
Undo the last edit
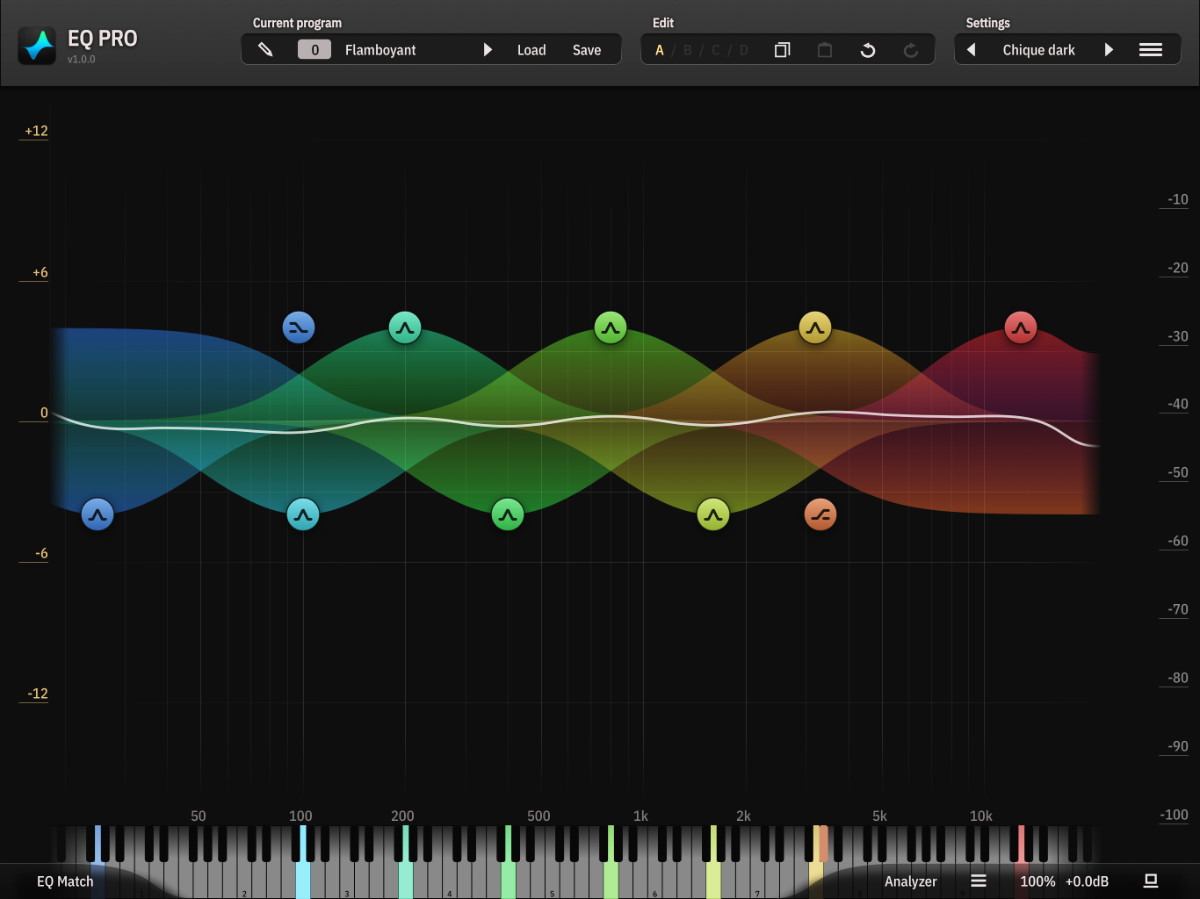[868, 49]
